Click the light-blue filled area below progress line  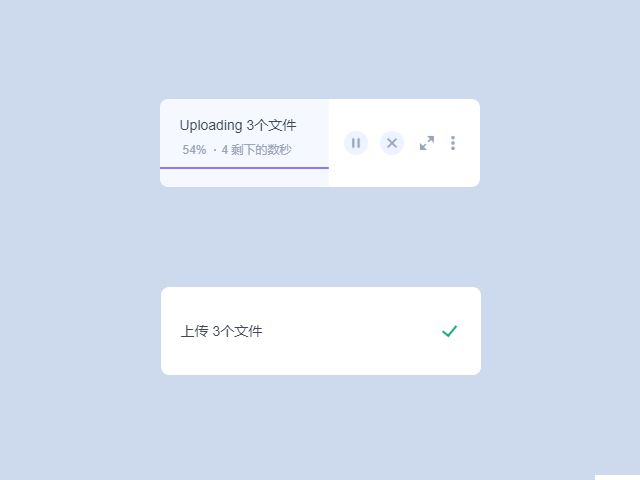click(x=244, y=178)
